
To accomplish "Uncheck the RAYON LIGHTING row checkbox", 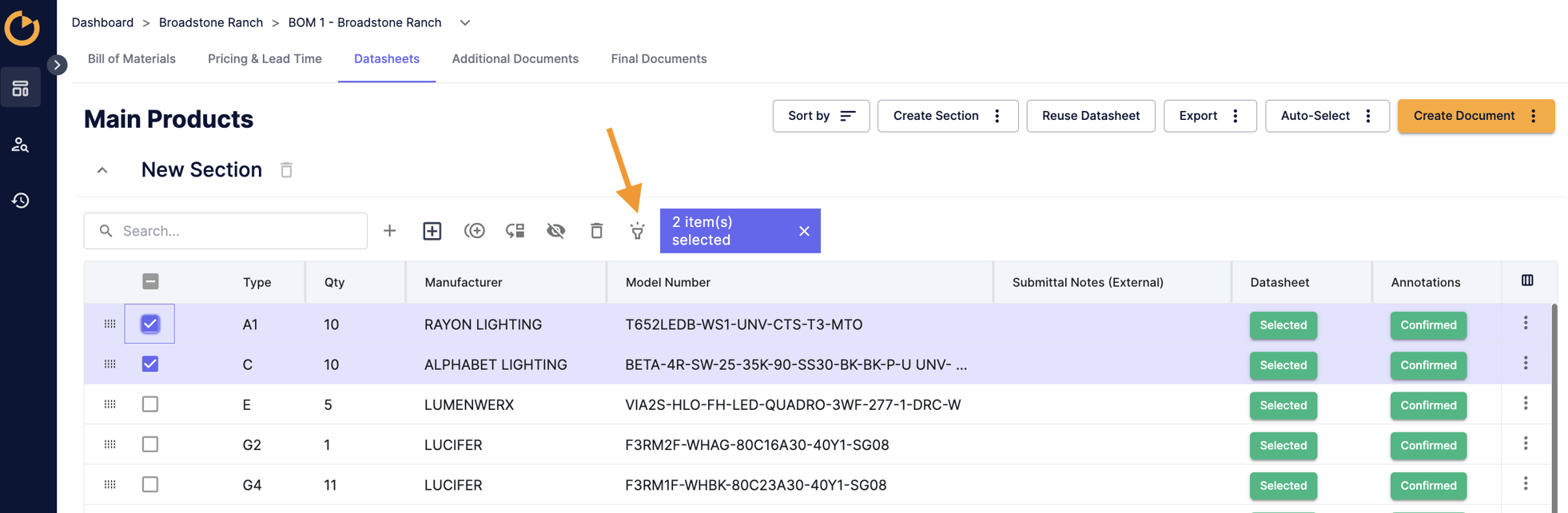I will coord(150,324).
